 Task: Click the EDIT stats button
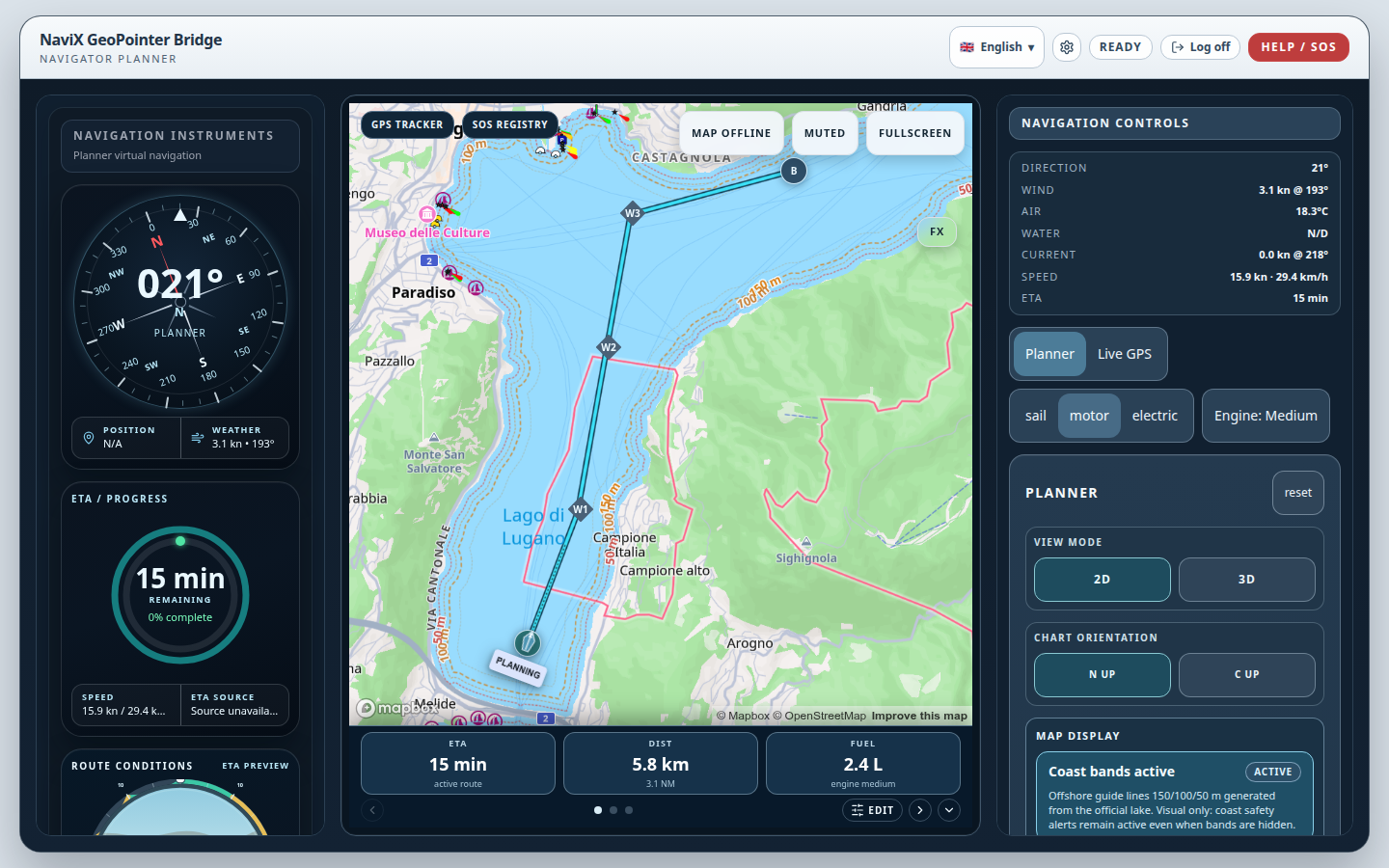(x=873, y=810)
